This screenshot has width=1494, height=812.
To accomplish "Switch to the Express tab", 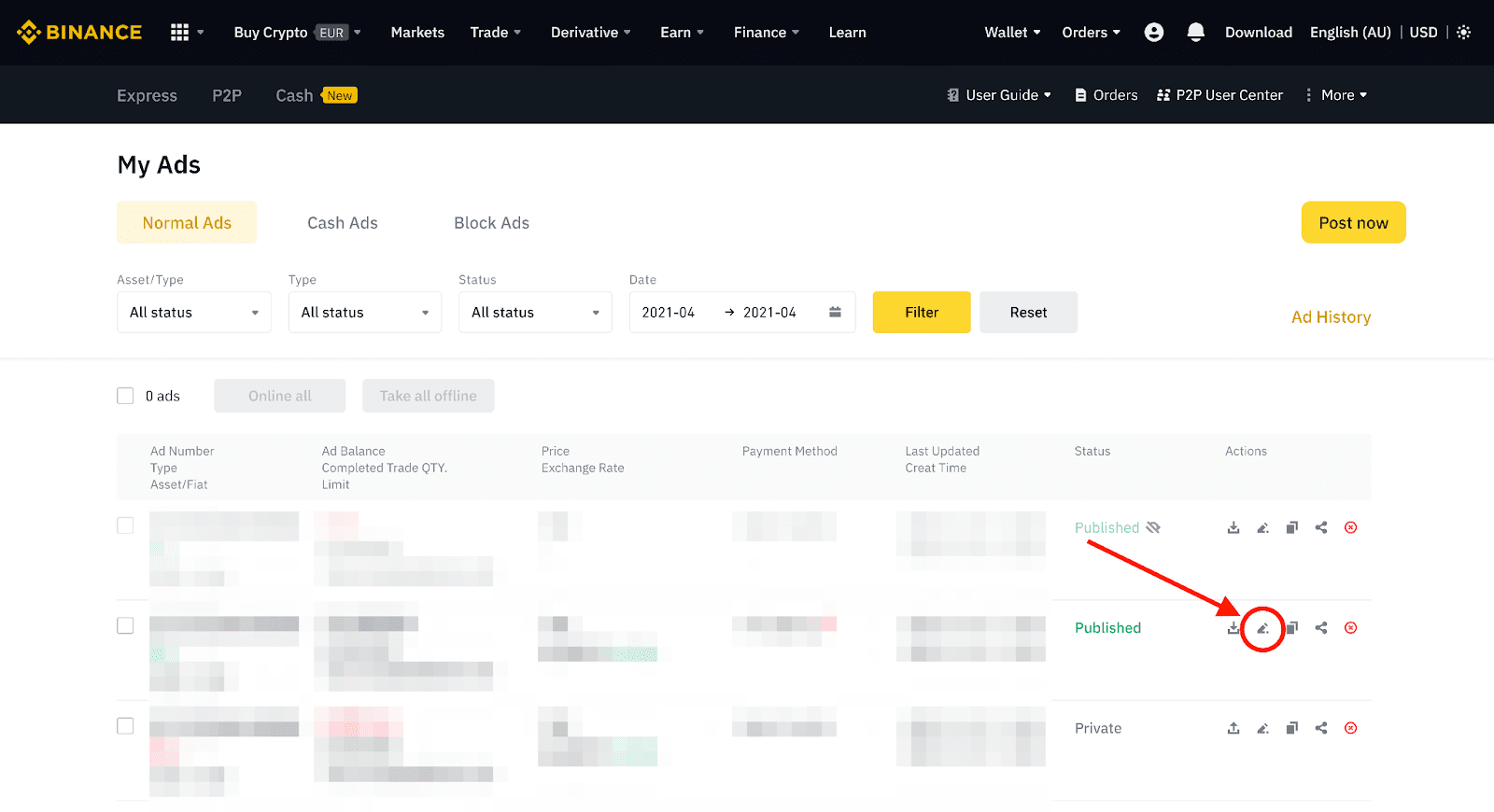I will [x=147, y=95].
